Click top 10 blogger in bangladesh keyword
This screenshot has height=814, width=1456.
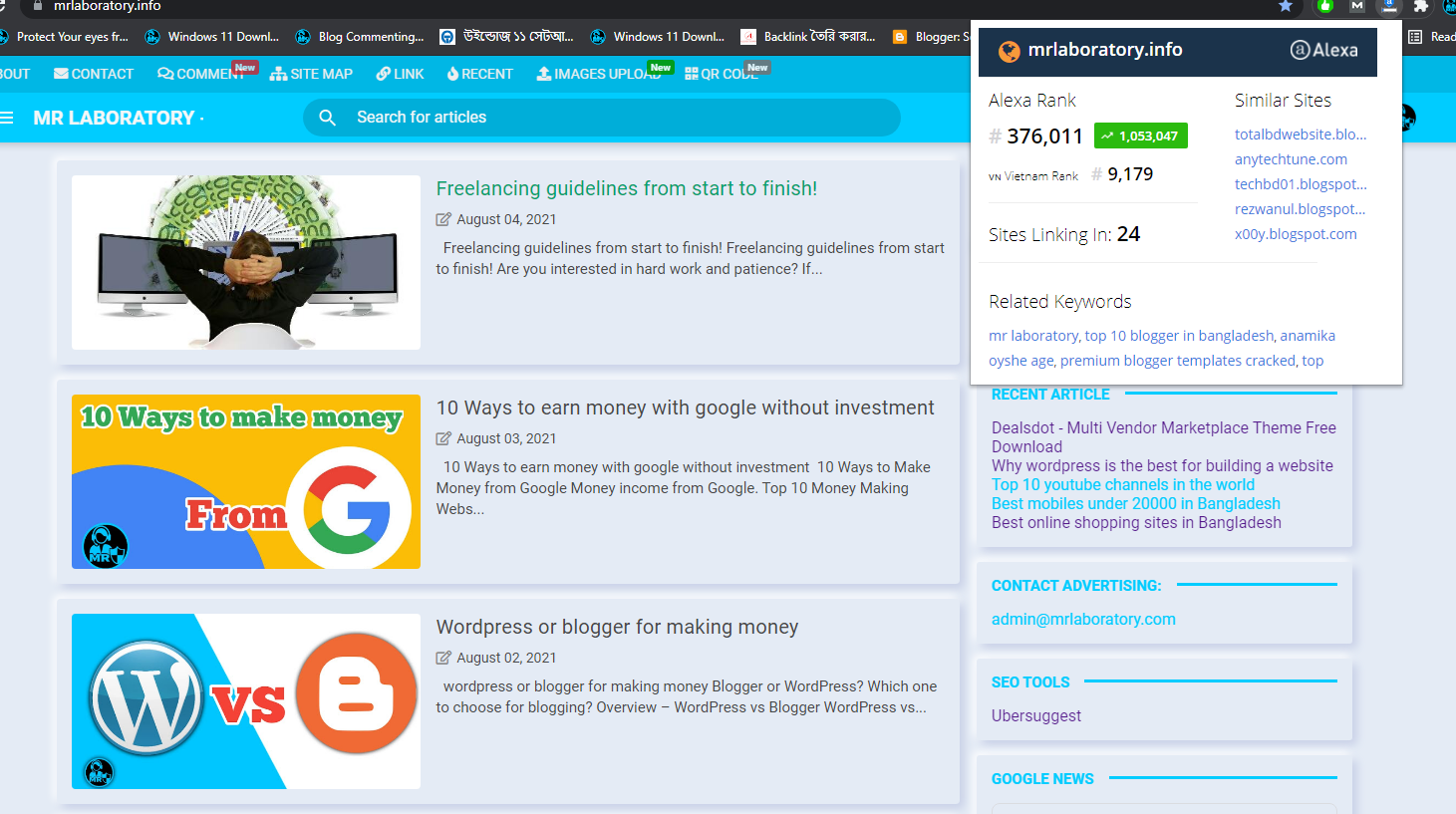(1179, 336)
